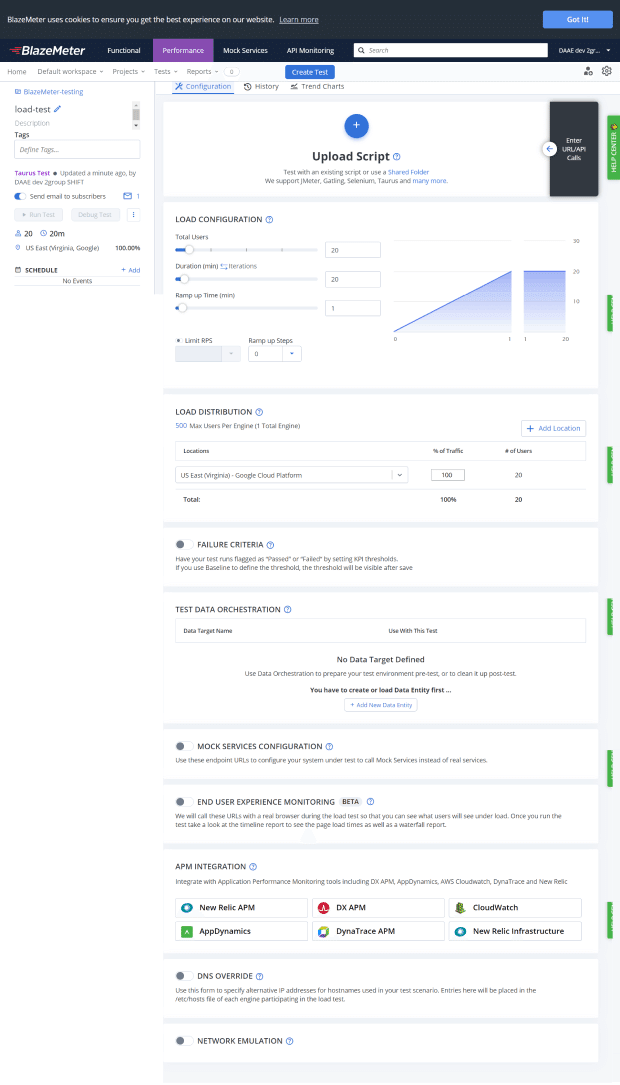Click the Total Users slider handle
The height and width of the screenshot is (1085, 620).
[x=189, y=250]
